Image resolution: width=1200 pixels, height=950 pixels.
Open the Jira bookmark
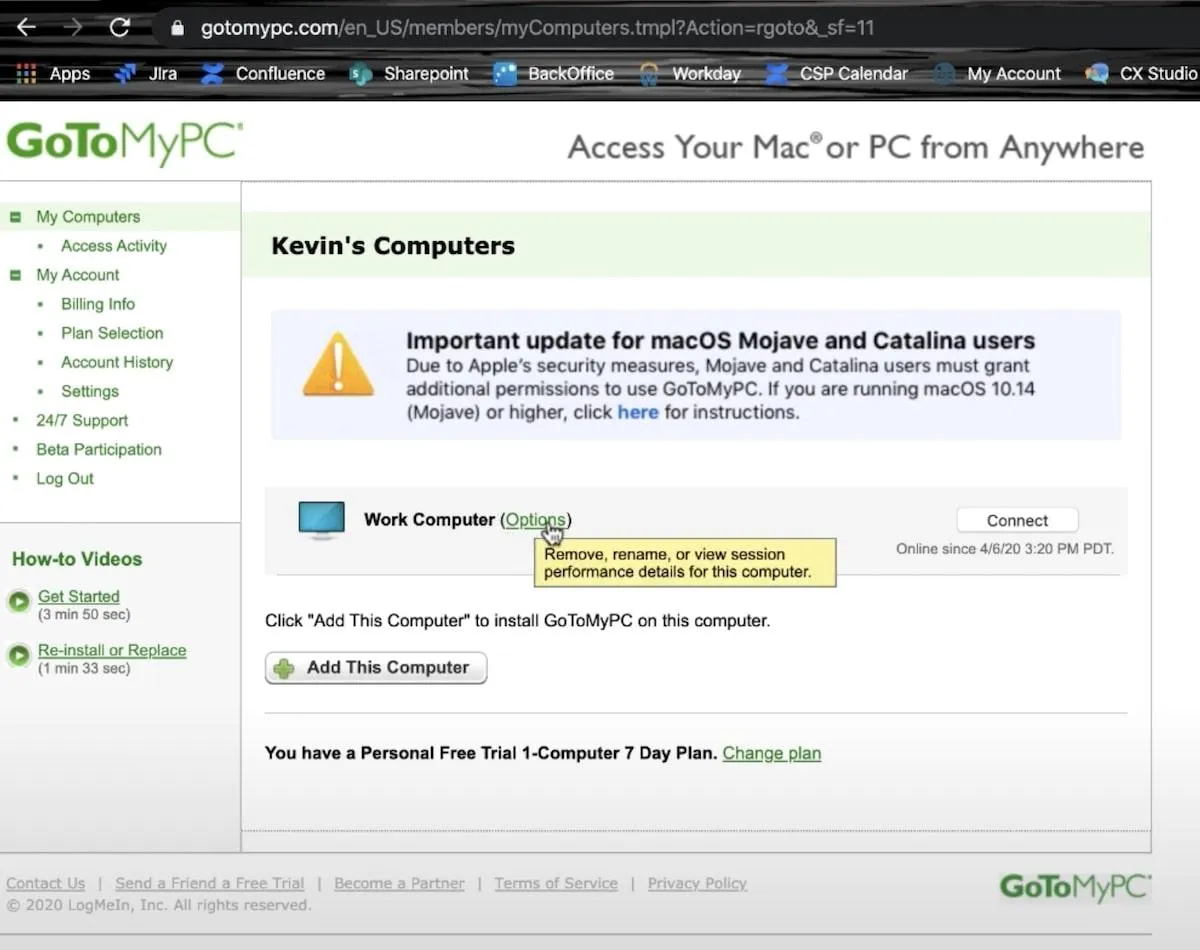pyautogui.click(x=146, y=73)
